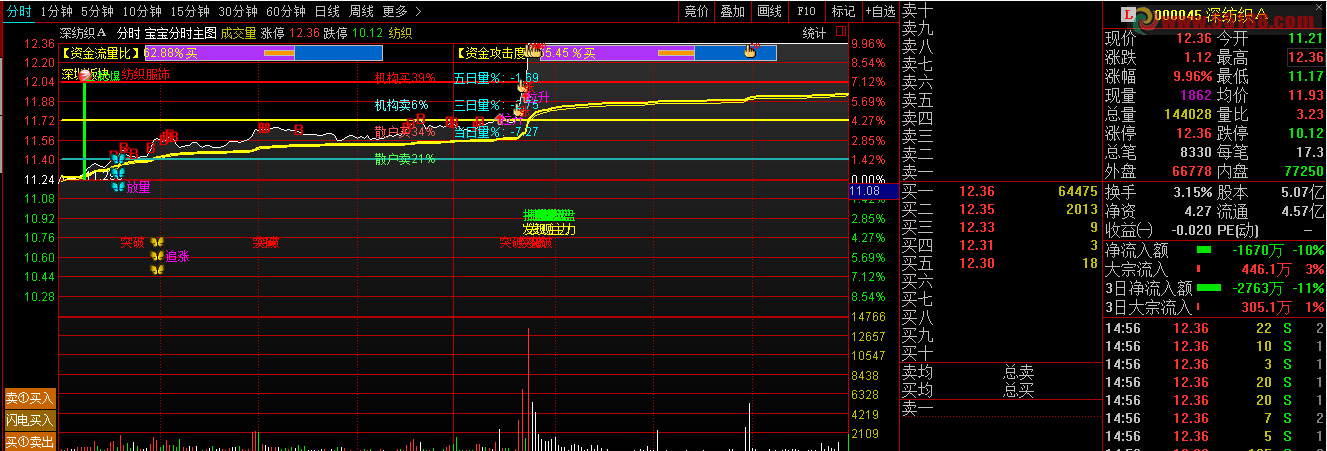Click the 机构卖6% indicator label
Image resolution: width=1327 pixels, height=451 pixels.
click(x=401, y=104)
